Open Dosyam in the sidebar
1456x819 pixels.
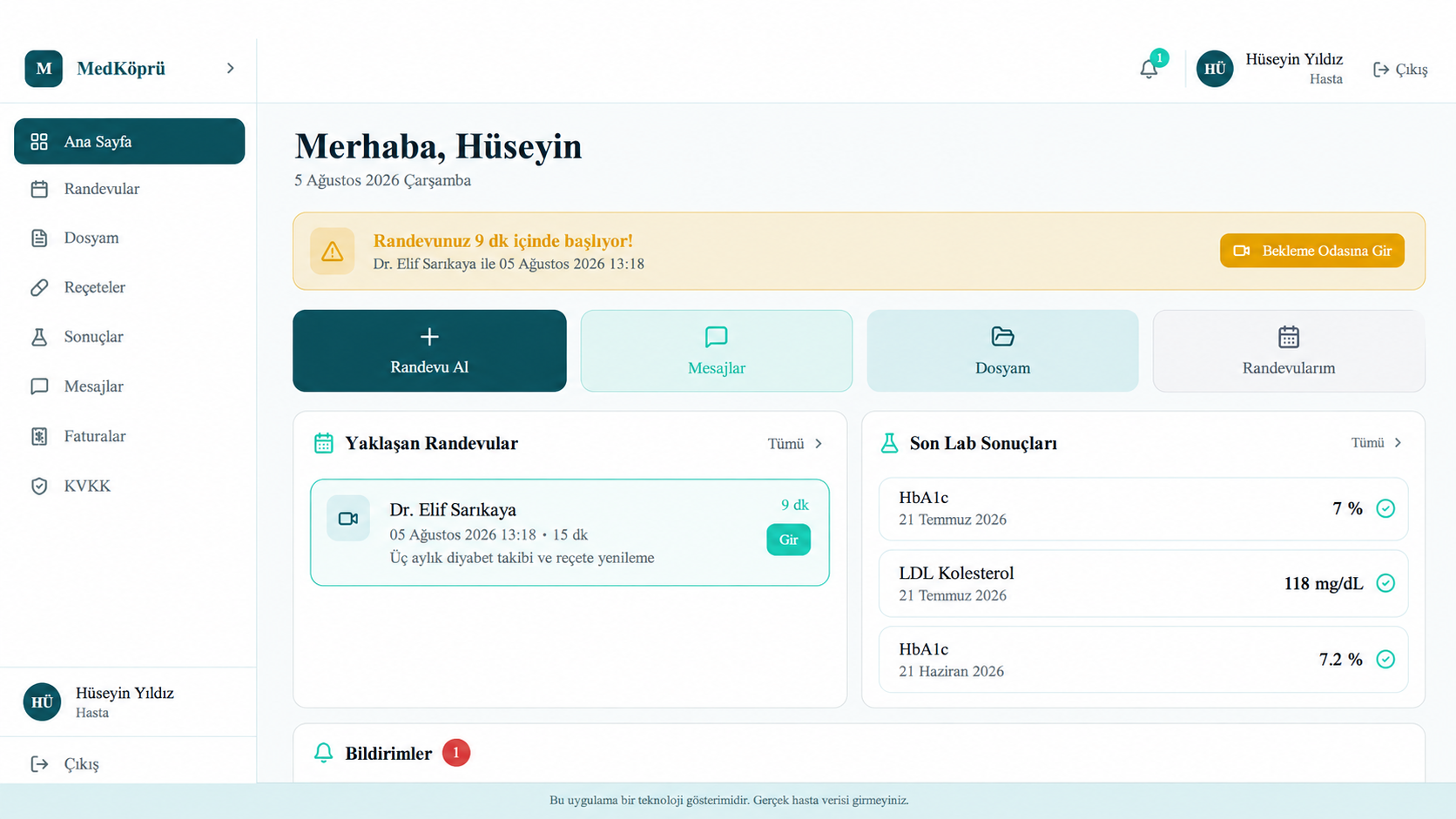coord(129,238)
